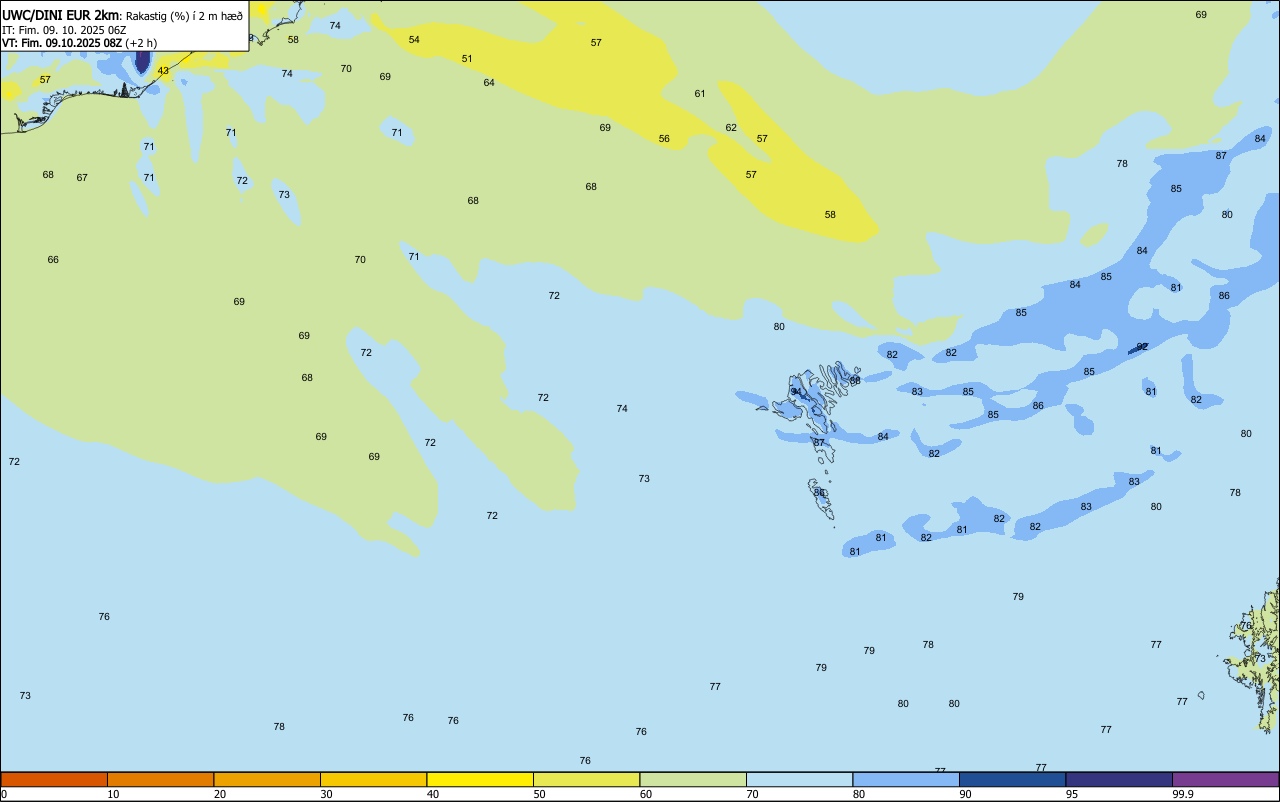Click the 40–50 bright yellow legend swatch

click(x=480, y=779)
